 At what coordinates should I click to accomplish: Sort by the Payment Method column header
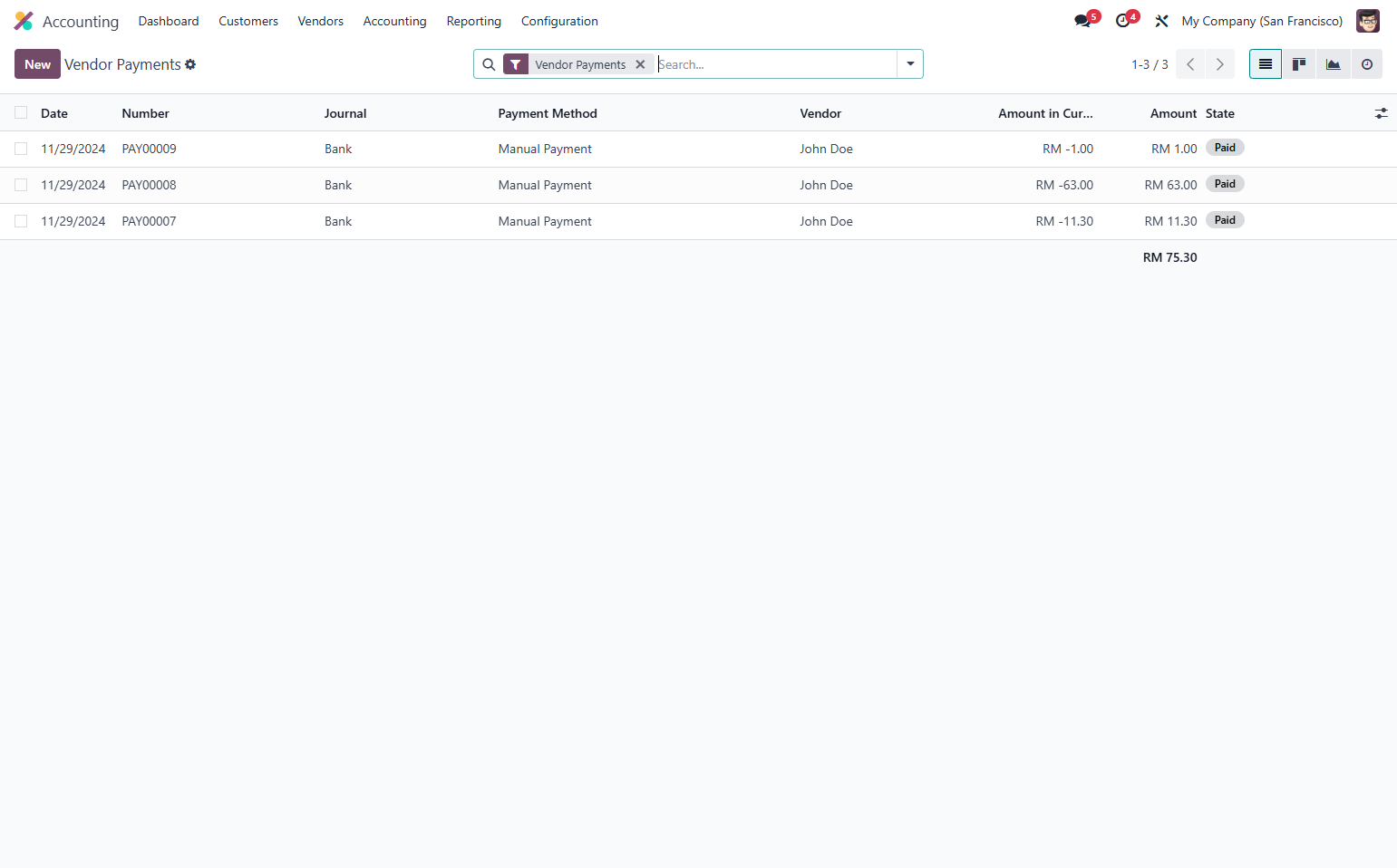[548, 113]
